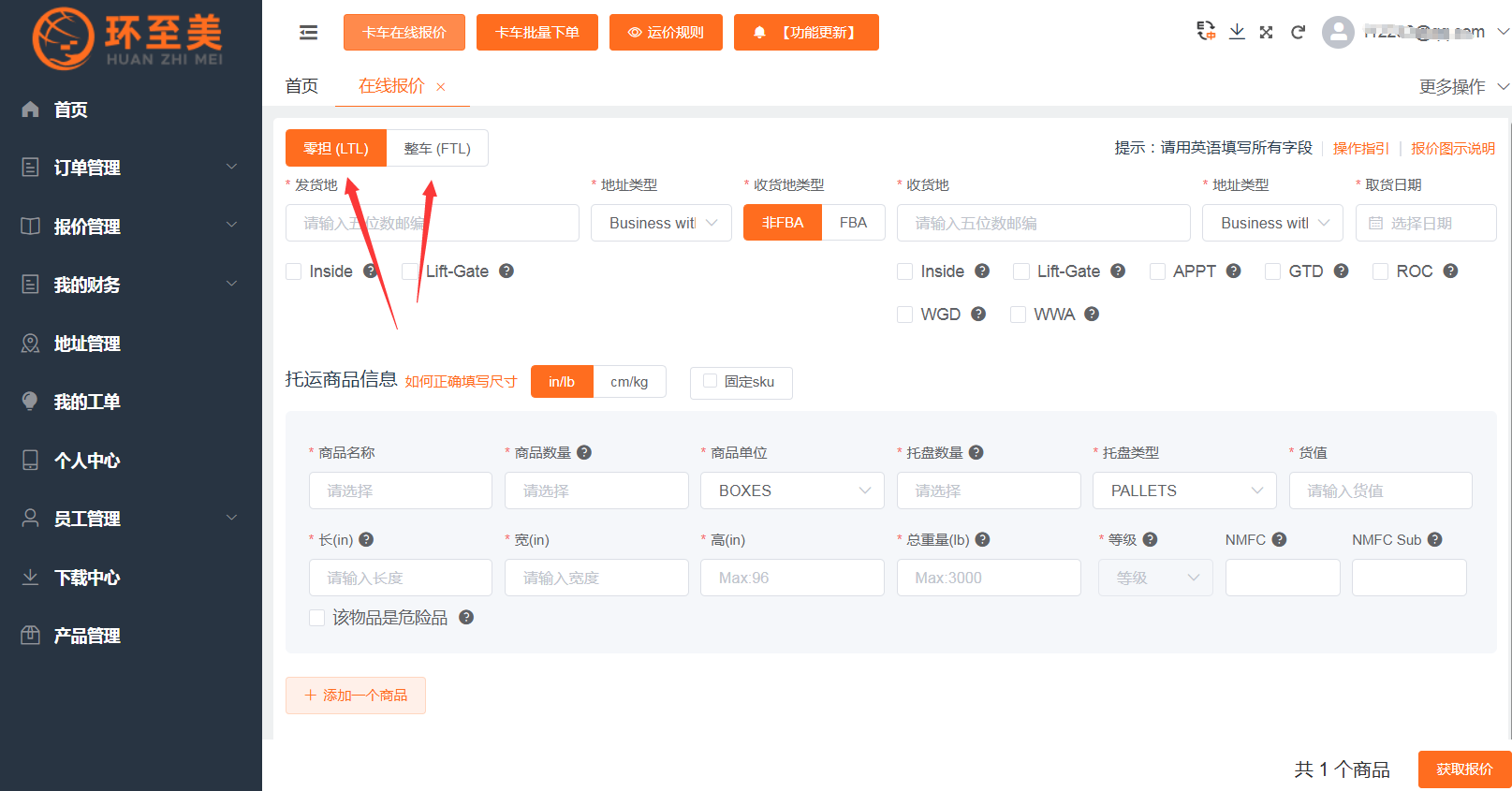Click help icon beside WGD option
The image size is (1512, 791).
click(x=978, y=315)
